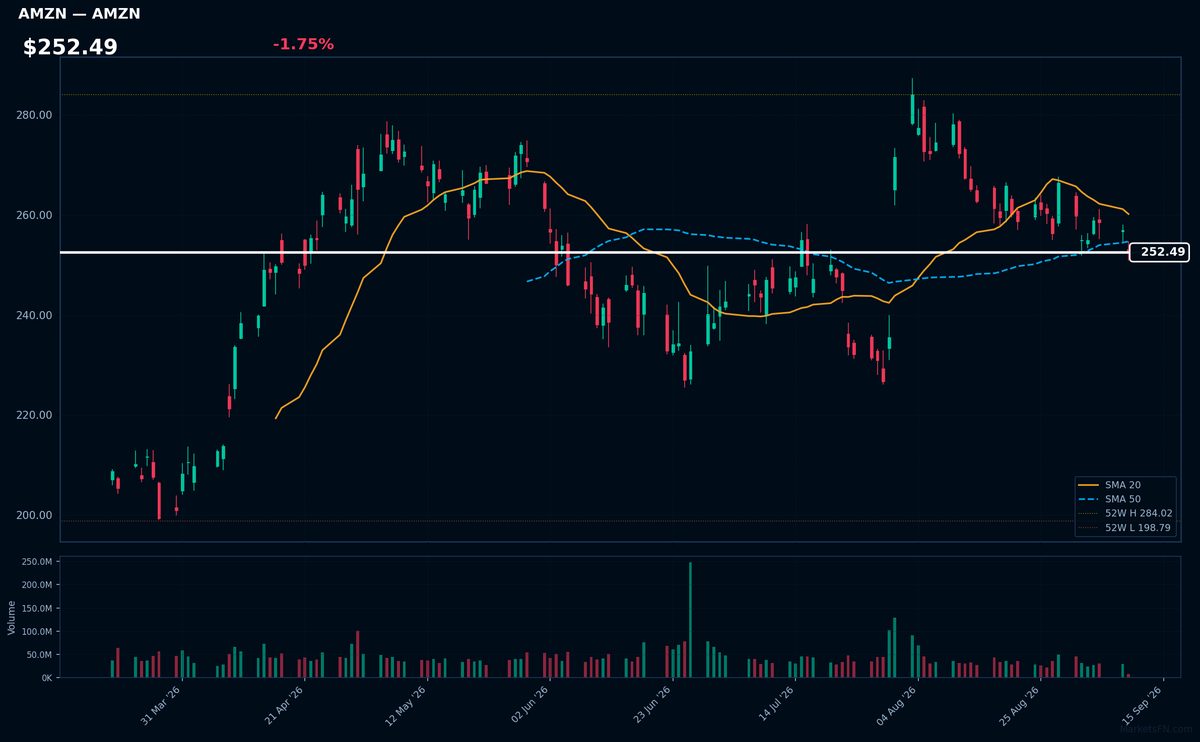This screenshot has width=1200, height=742.
Task: Click the tallest volume bar near 250M
Action: click(x=690, y=620)
